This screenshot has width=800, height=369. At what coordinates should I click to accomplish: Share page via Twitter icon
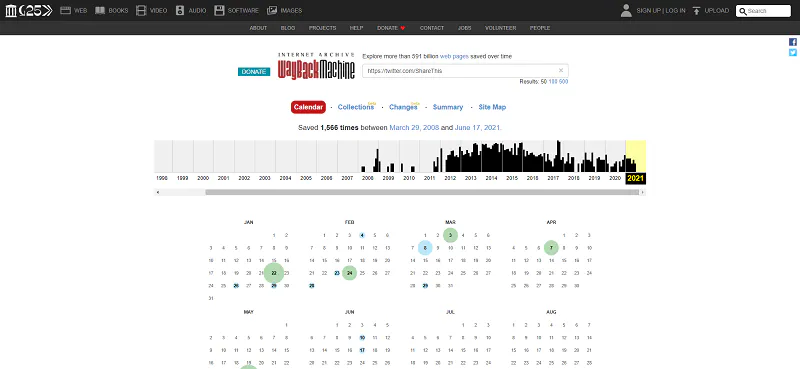[x=793, y=52]
